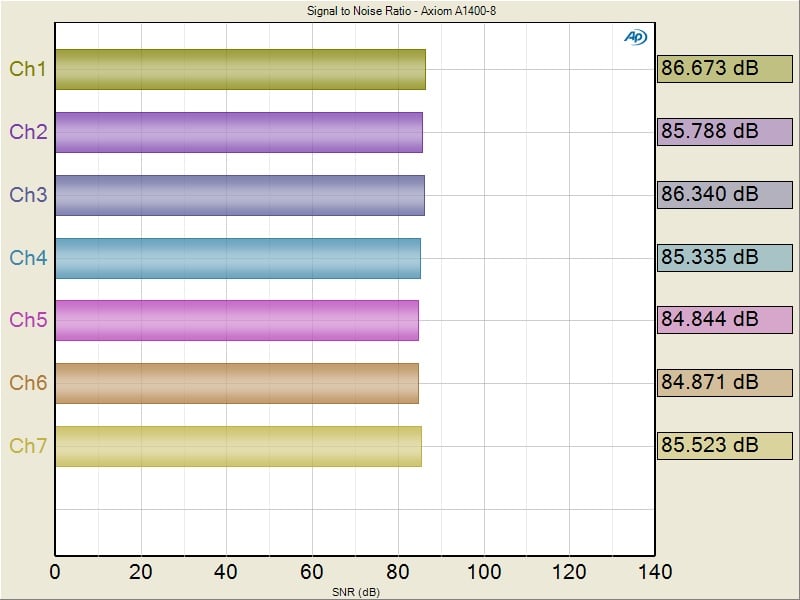Click the AP logo icon in chart corner

click(635, 37)
